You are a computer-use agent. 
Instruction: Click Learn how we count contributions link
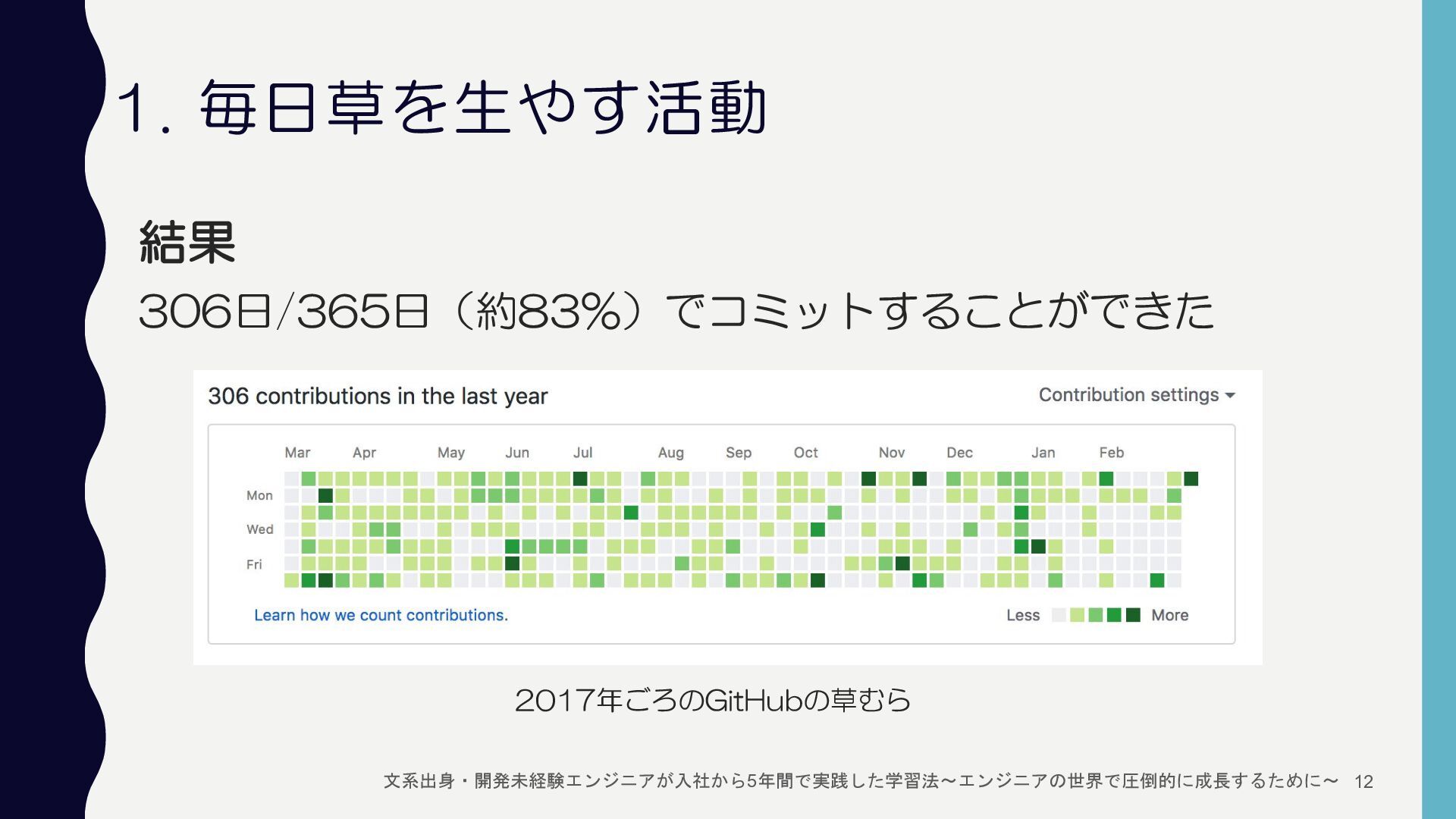coord(381,615)
